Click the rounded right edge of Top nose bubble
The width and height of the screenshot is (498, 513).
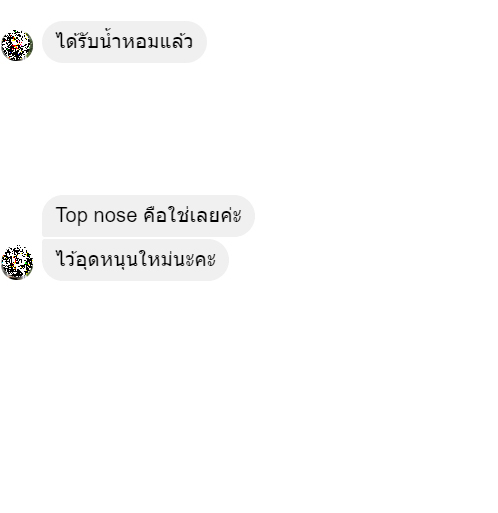(248, 216)
